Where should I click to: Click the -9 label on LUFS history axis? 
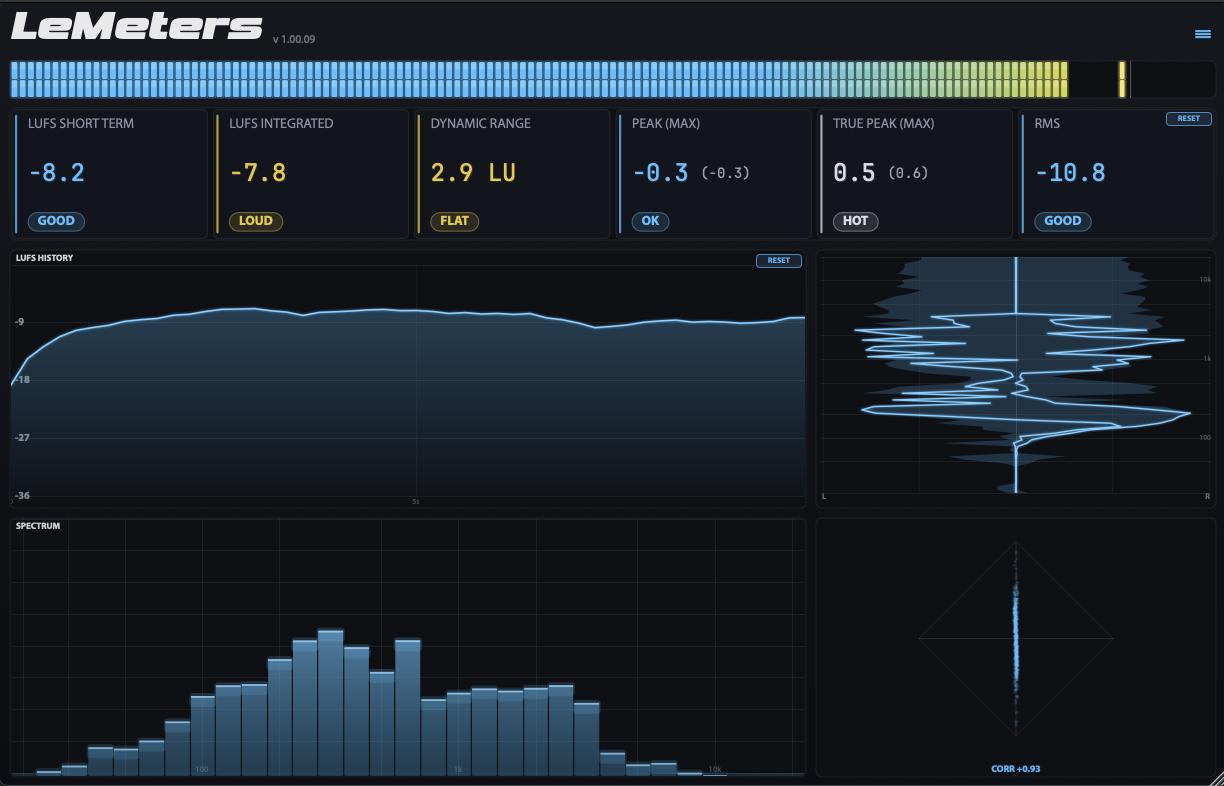19,322
